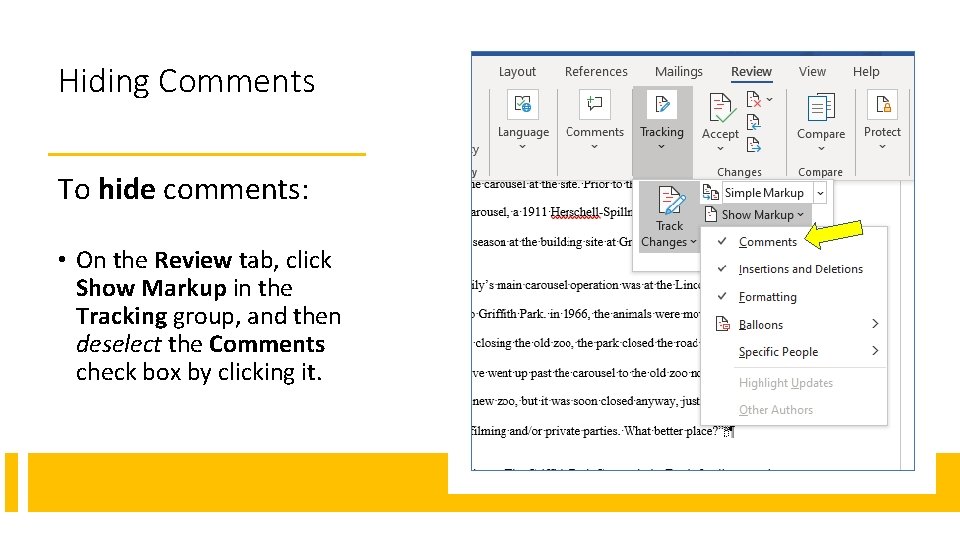Open the Reject dropdown chevron

(770, 99)
